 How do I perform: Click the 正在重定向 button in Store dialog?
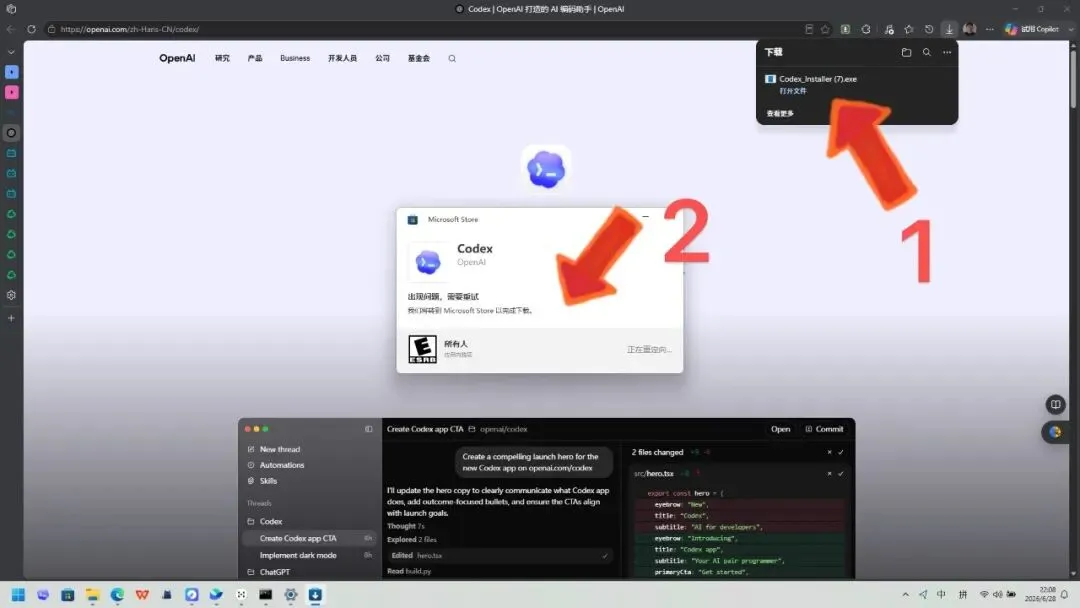649,350
